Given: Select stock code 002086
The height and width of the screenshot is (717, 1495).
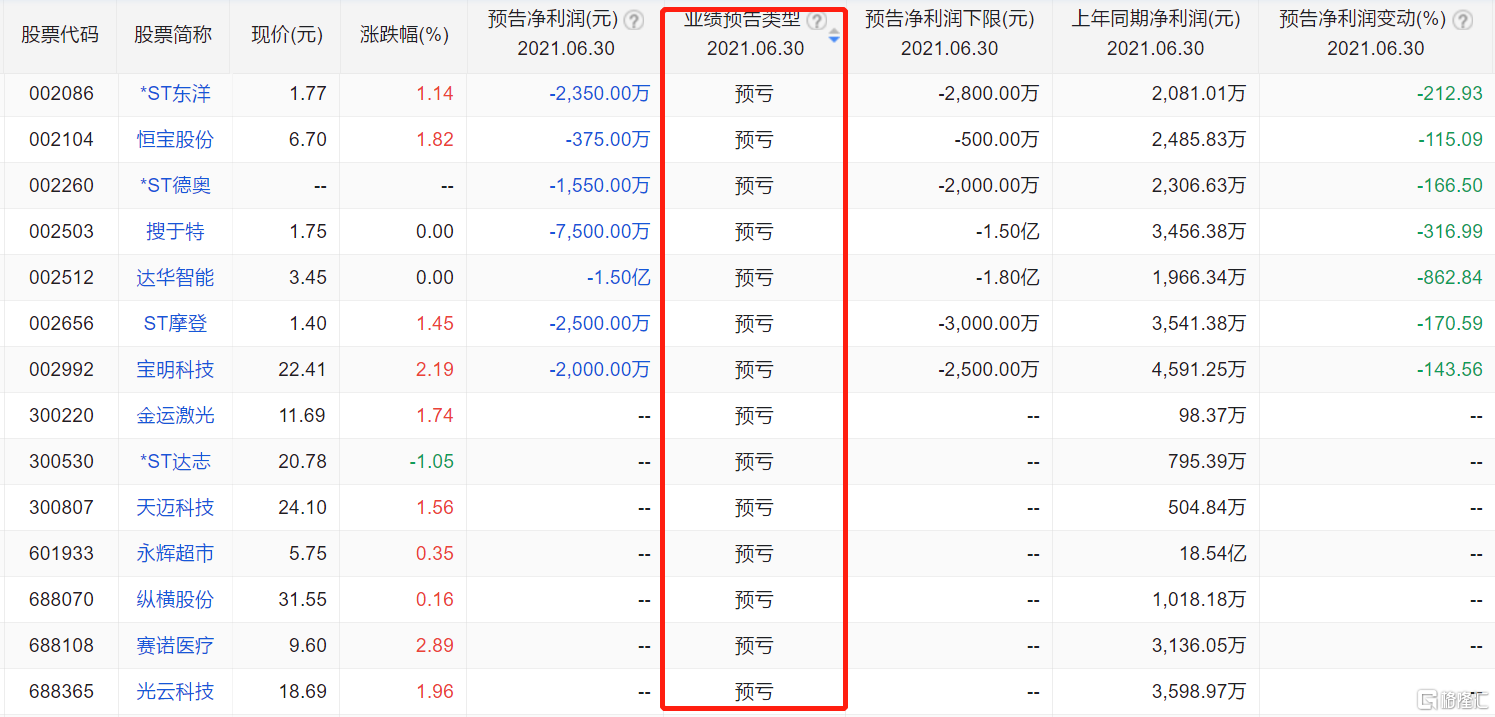Looking at the screenshot, I should [x=61, y=94].
